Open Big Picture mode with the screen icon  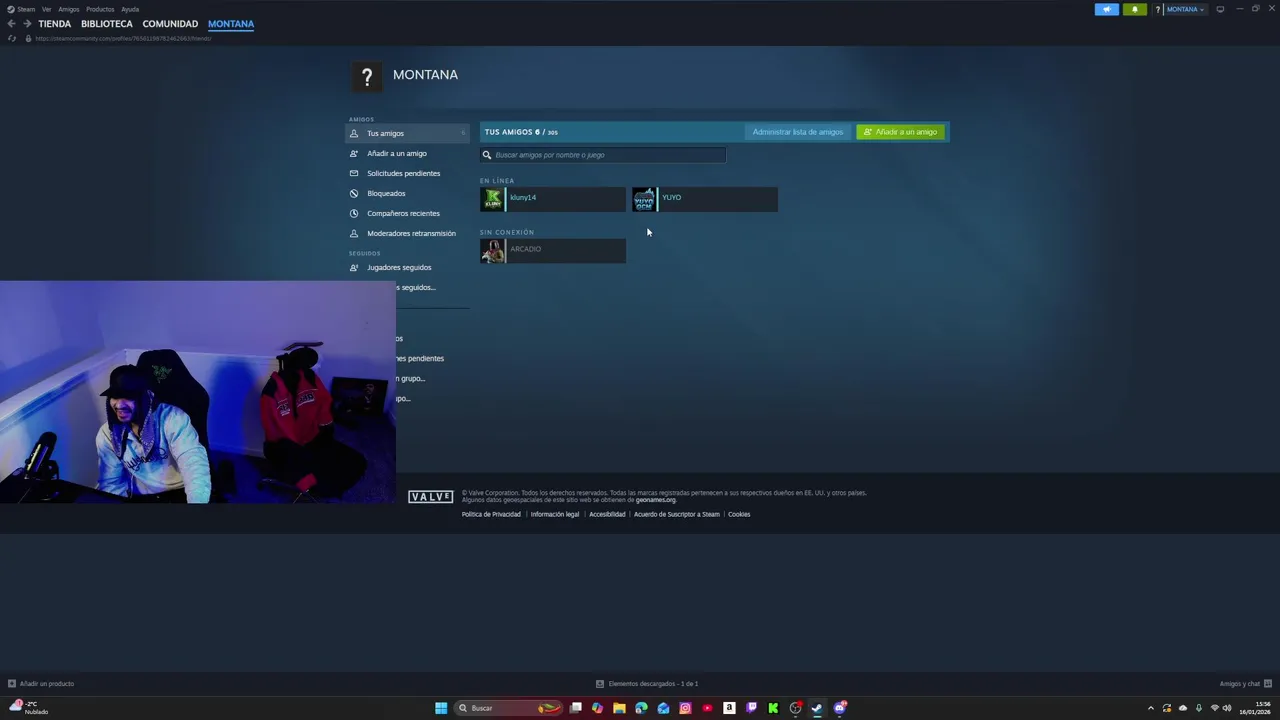pos(1220,9)
